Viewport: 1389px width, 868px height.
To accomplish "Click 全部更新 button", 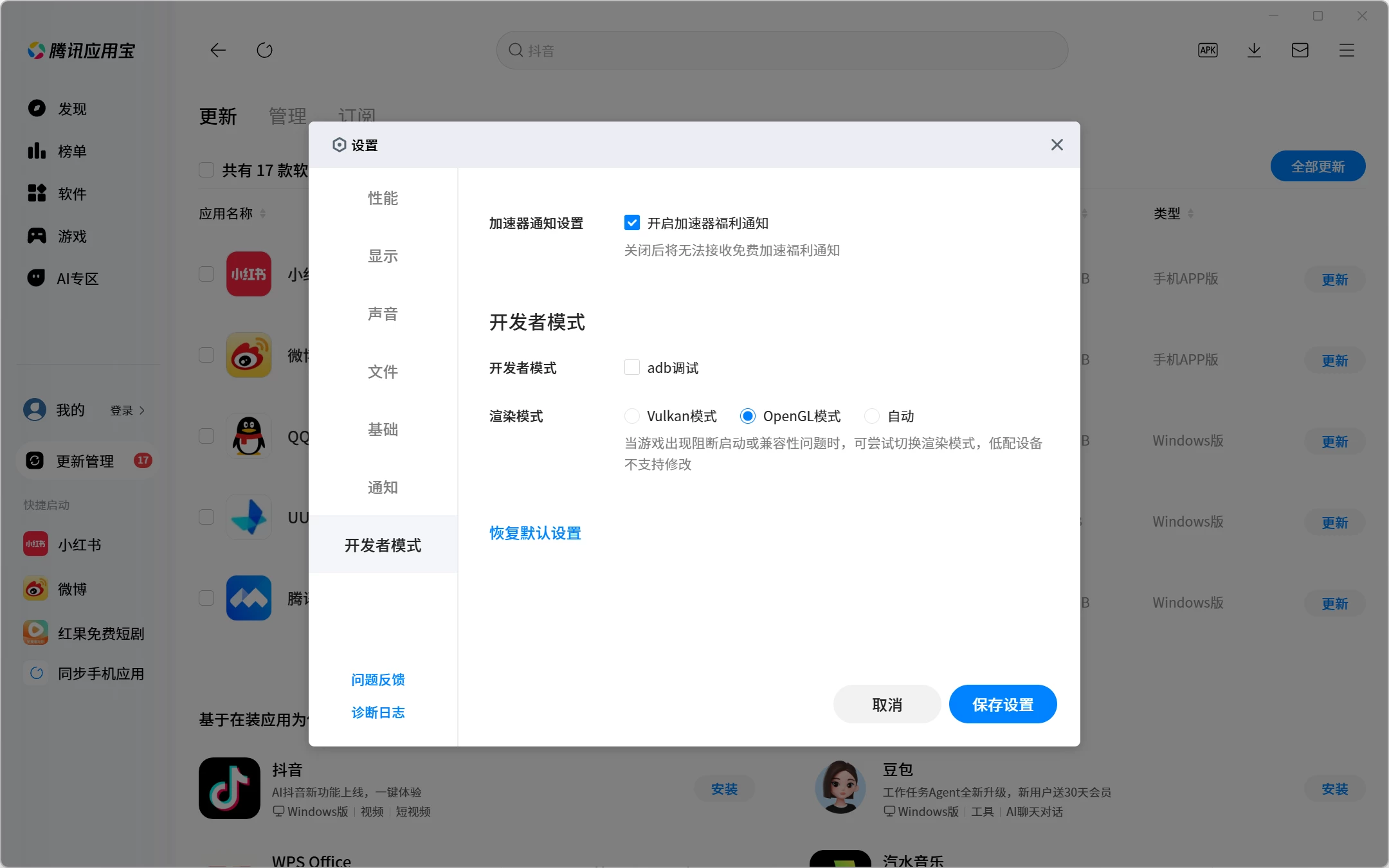I will pyautogui.click(x=1318, y=167).
